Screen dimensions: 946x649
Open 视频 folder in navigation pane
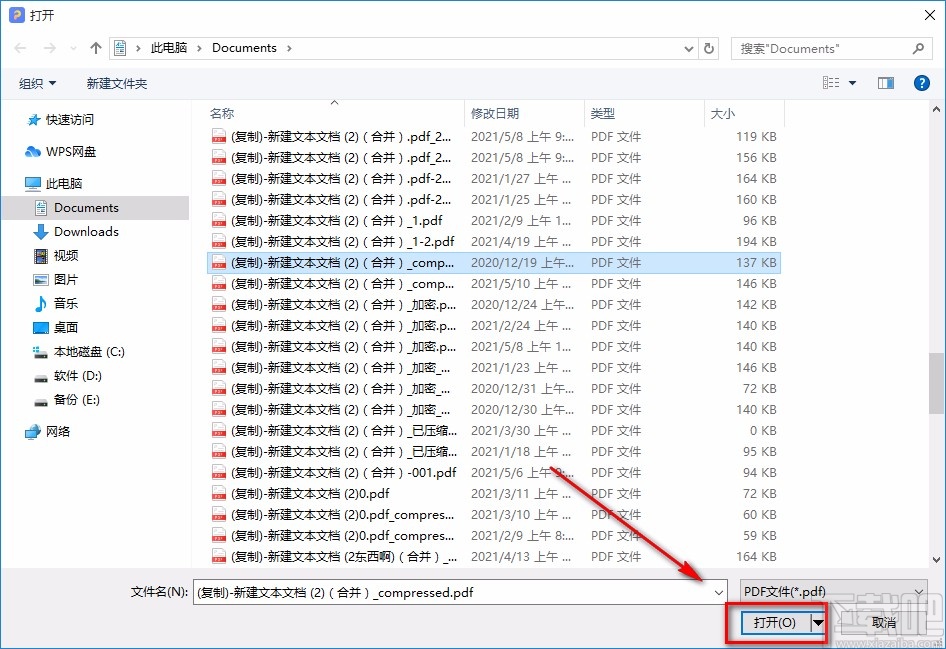(x=66, y=256)
